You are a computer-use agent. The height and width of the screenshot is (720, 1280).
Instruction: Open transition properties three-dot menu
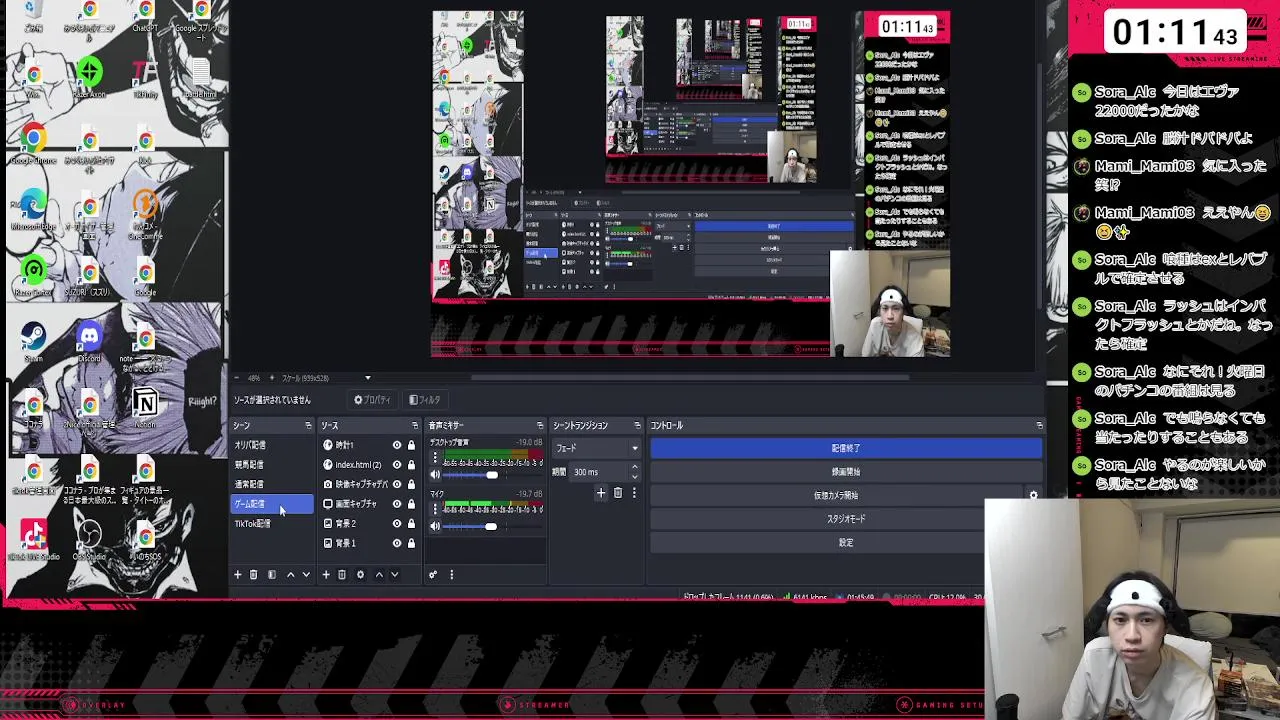[x=633, y=493]
